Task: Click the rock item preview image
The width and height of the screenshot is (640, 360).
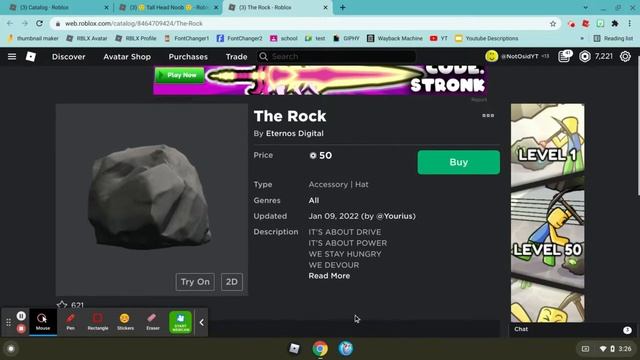Action: (151, 199)
